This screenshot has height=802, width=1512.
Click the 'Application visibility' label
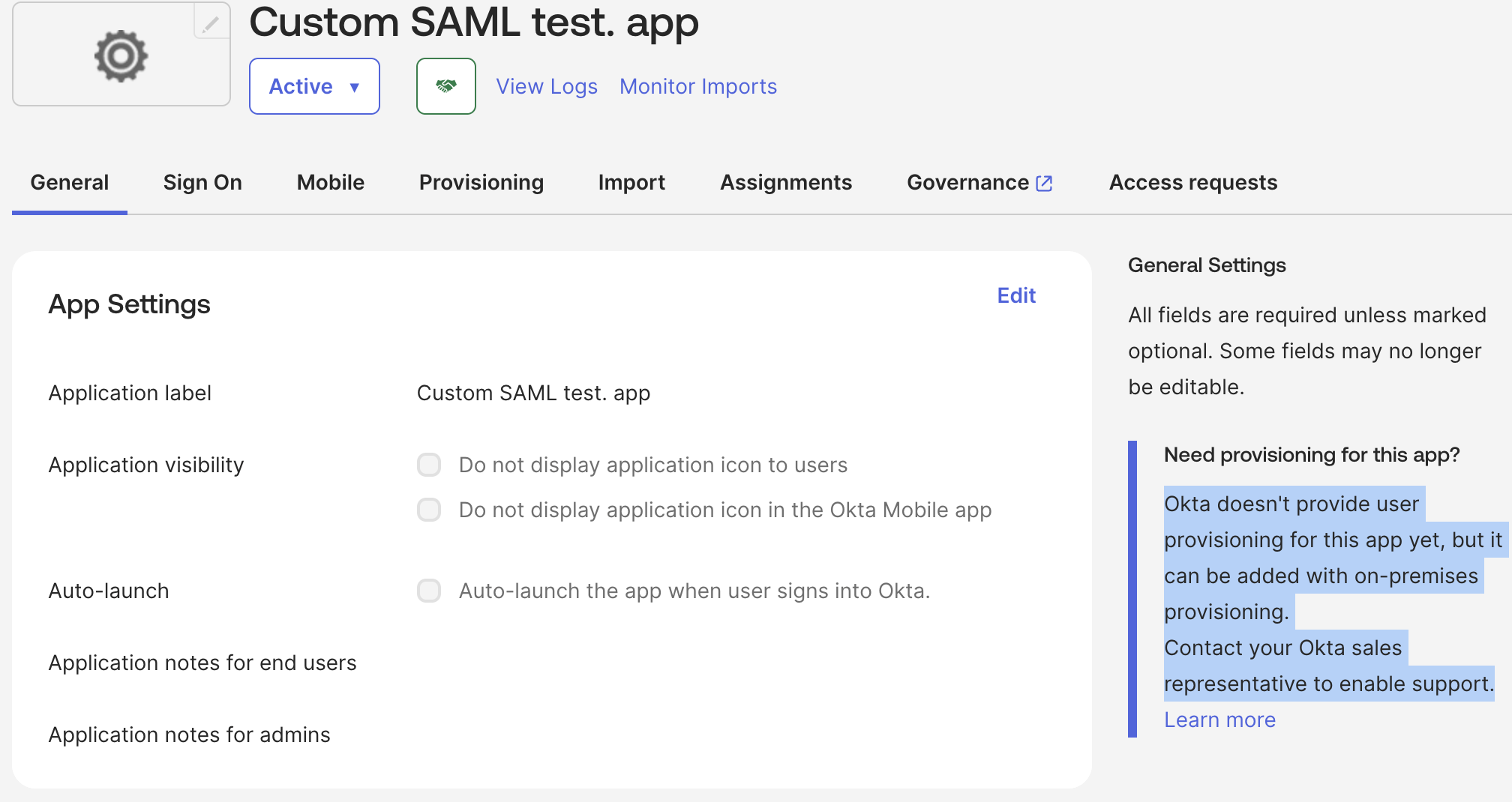(146, 465)
